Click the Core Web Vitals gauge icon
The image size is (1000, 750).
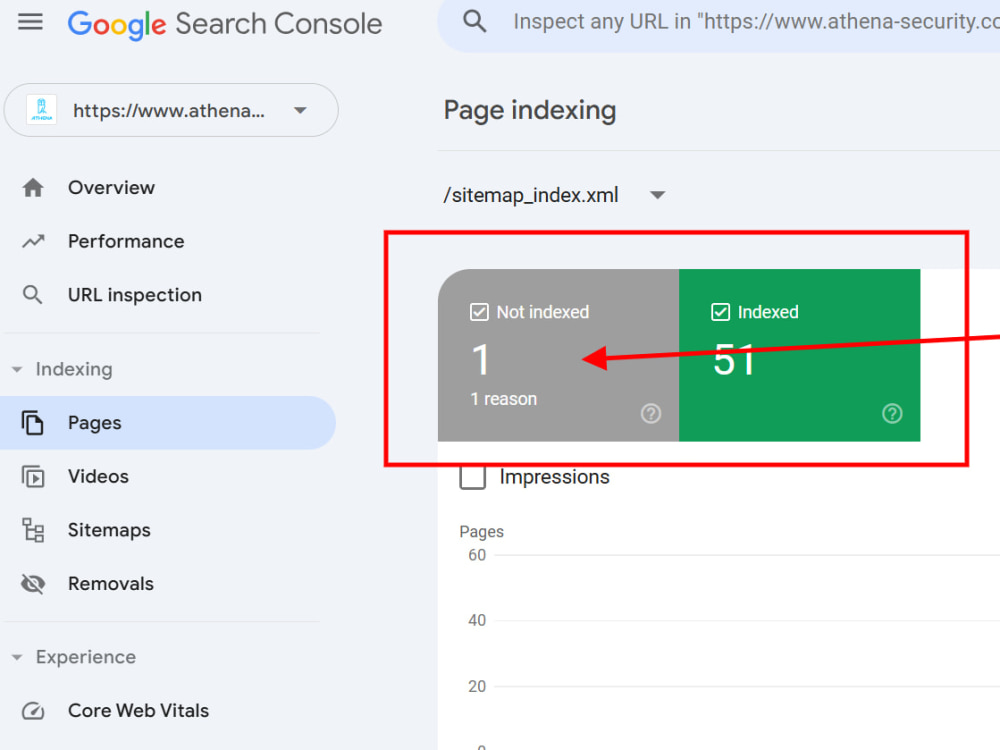(33, 710)
